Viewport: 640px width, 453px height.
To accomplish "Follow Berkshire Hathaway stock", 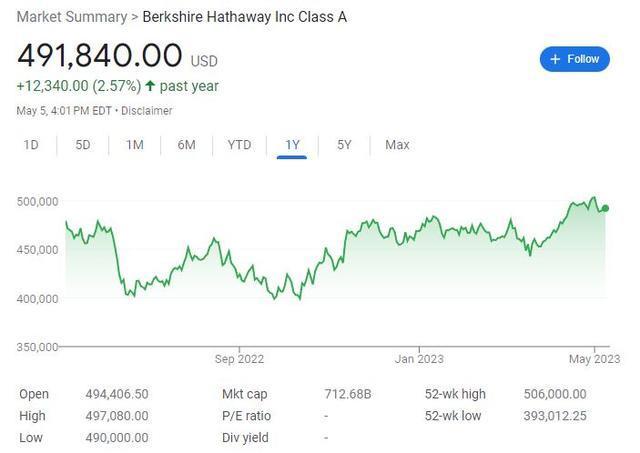I will (575, 59).
